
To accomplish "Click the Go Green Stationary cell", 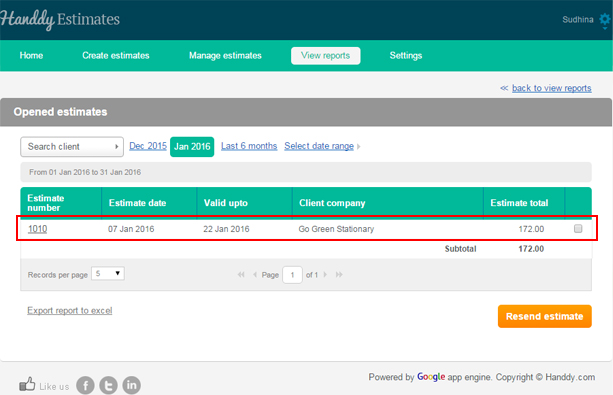I will (336, 229).
